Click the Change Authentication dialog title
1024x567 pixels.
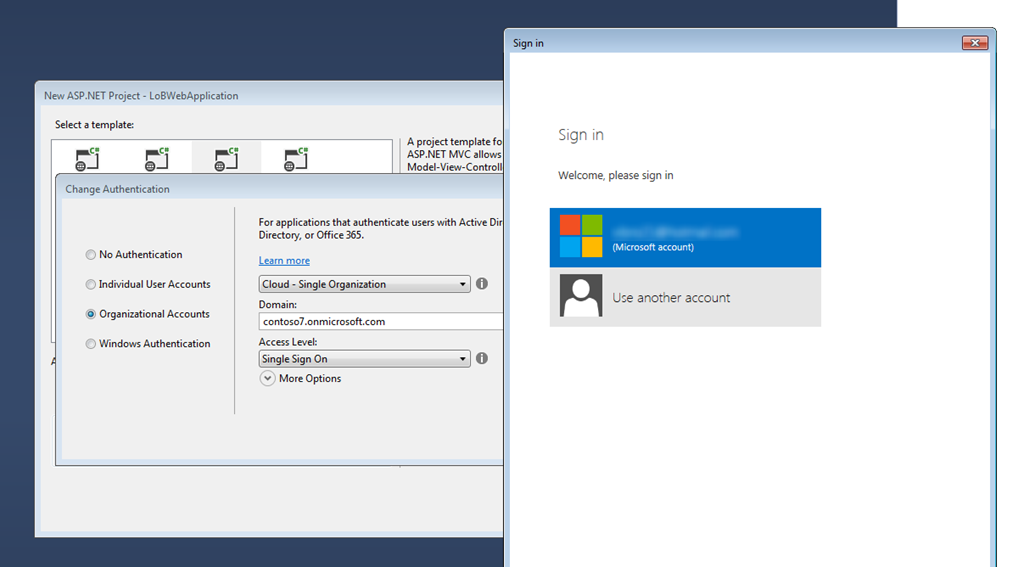point(118,189)
